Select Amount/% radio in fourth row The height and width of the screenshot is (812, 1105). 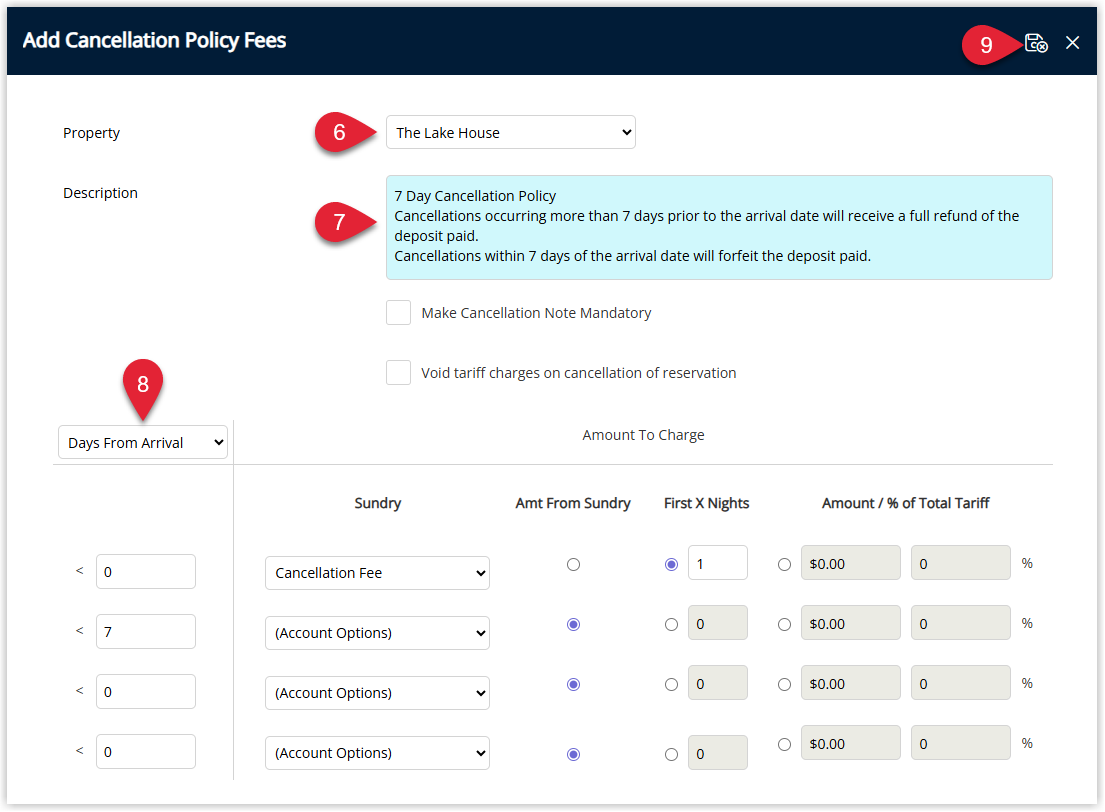tap(784, 744)
